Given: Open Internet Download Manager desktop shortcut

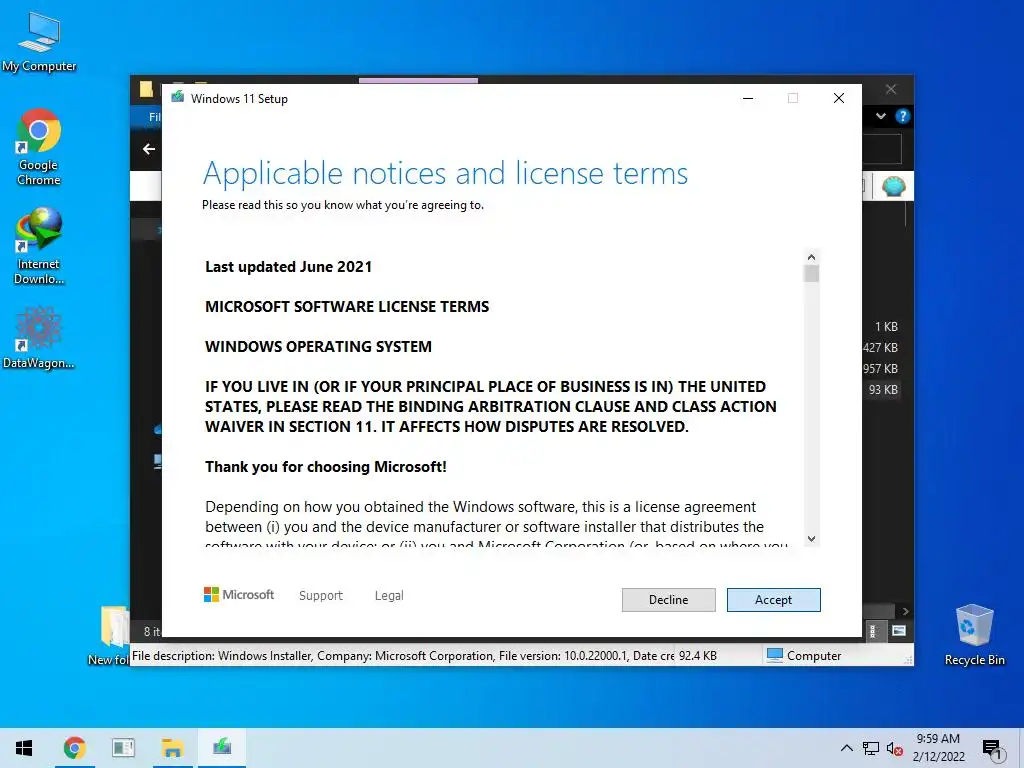Looking at the screenshot, I should (x=39, y=246).
